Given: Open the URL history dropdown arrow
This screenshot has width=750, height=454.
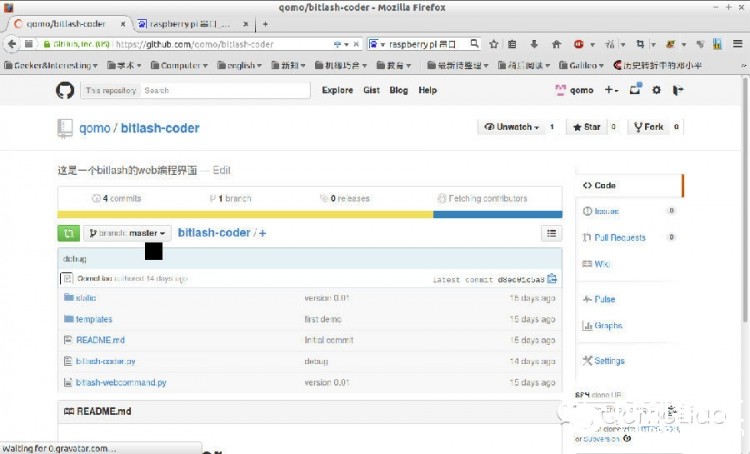Looking at the screenshot, I should tap(346, 44).
